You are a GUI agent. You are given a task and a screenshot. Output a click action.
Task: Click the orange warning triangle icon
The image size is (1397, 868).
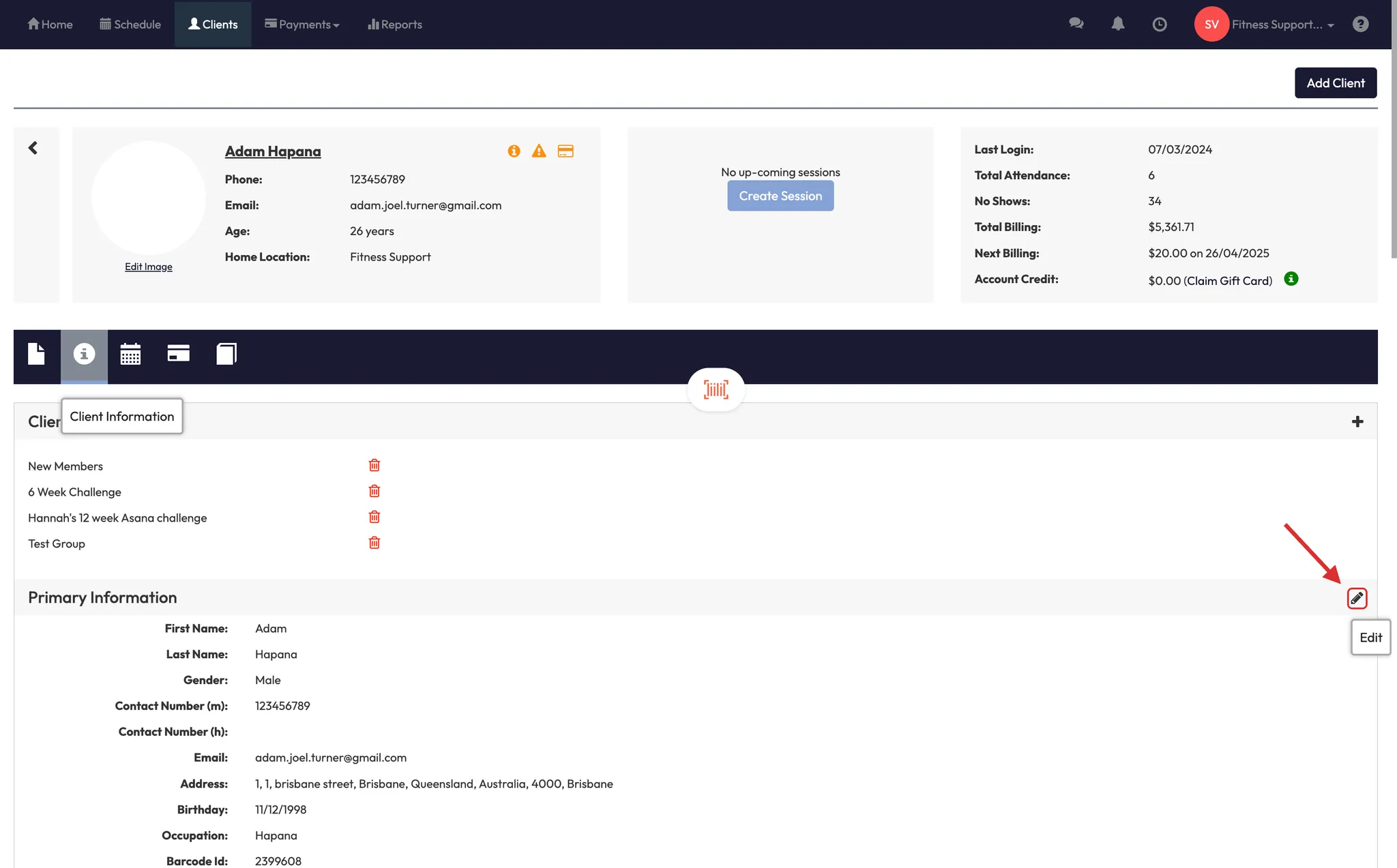539,151
